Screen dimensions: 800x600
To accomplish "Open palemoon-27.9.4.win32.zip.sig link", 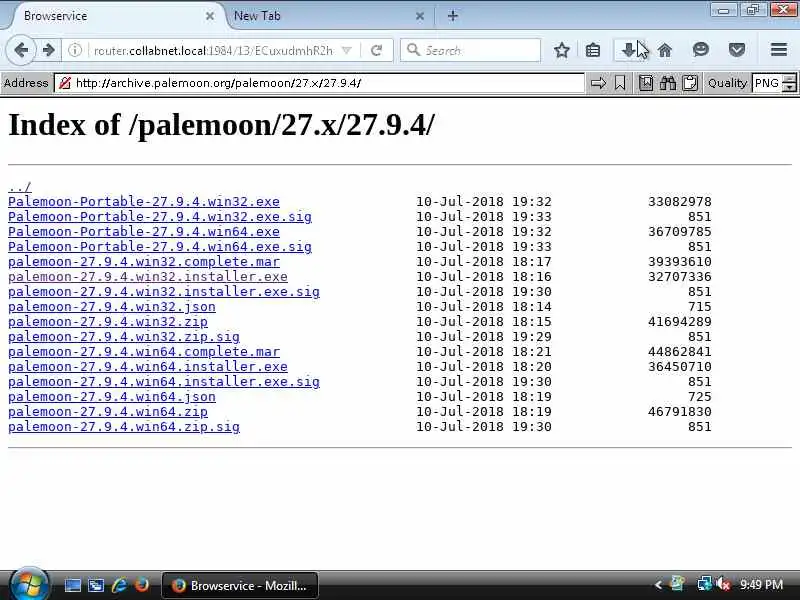I will point(124,337).
